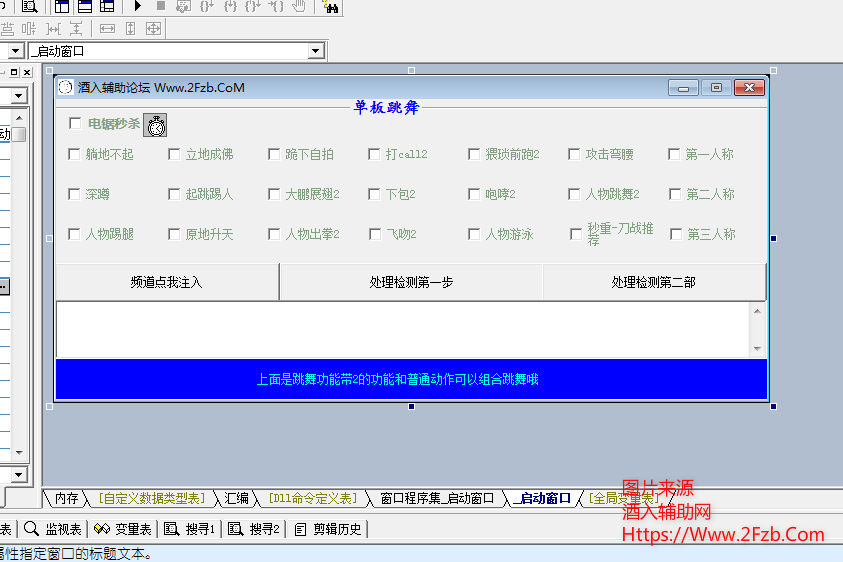Click the 处理检测第二部 button
Screen dimensions: 843x562
pyautogui.click(x=654, y=282)
